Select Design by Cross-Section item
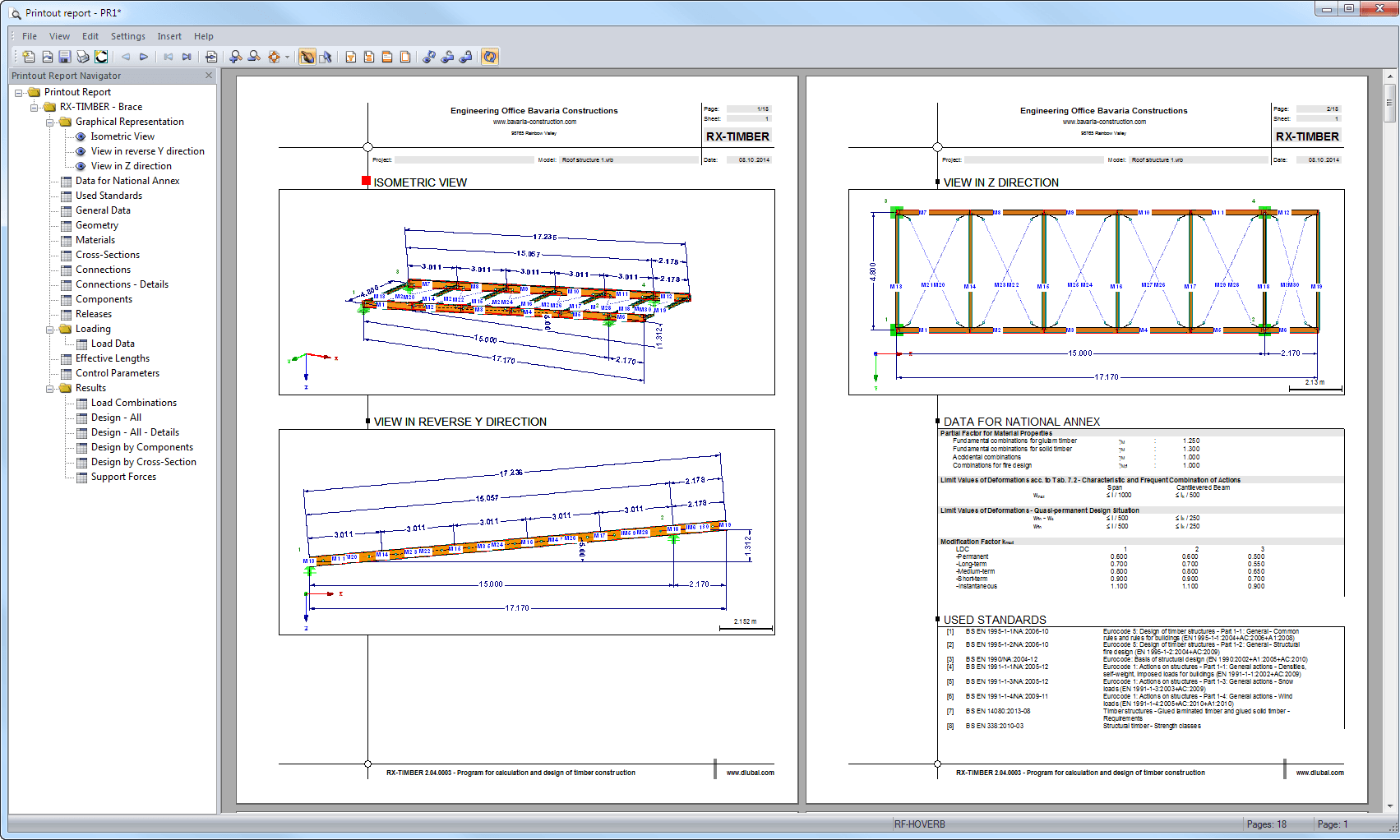The height and width of the screenshot is (840, 1400). pyautogui.click(x=144, y=462)
